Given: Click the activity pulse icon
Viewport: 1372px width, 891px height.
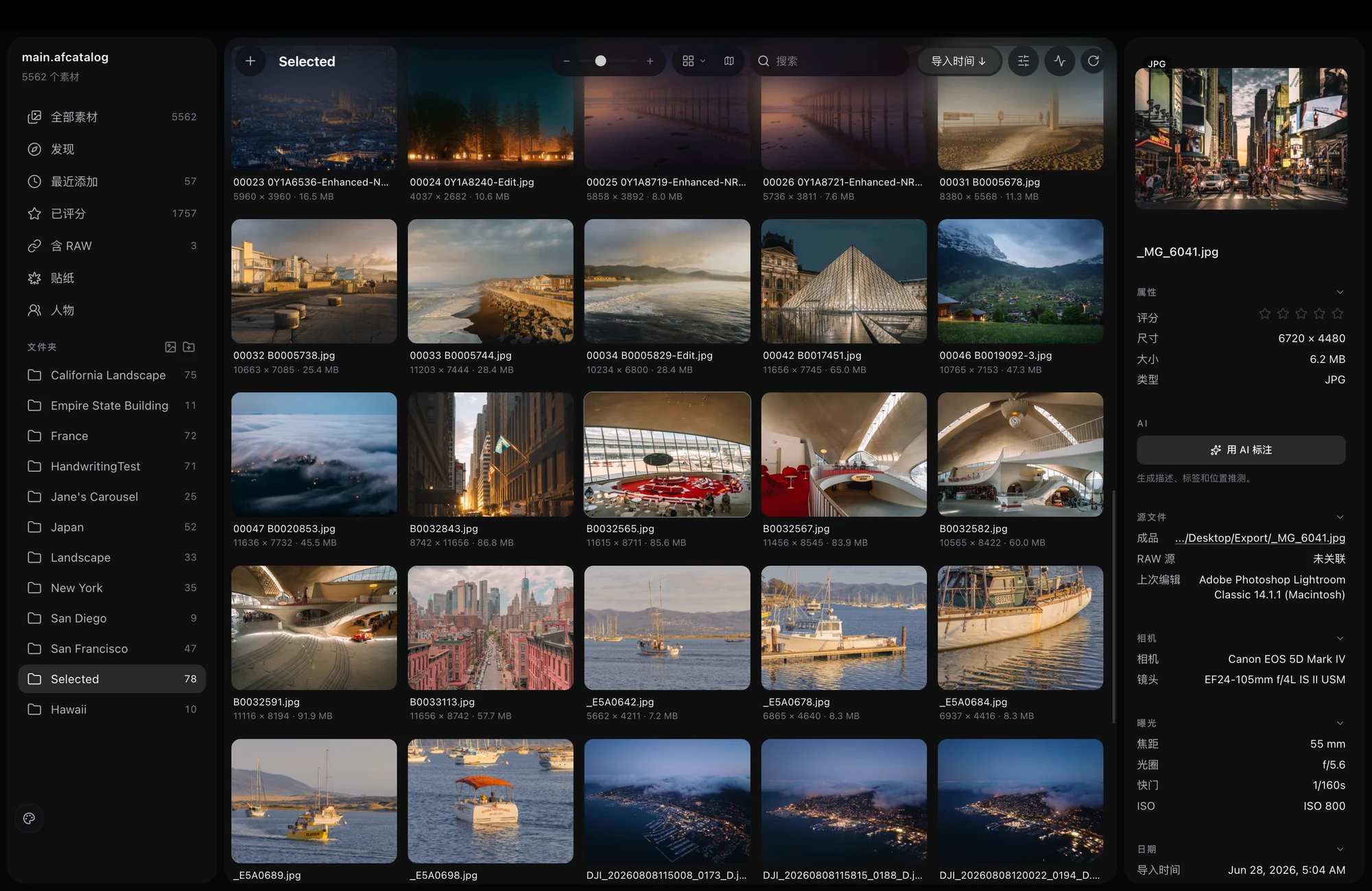Looking at the screenshot, I should [1059, 61].
